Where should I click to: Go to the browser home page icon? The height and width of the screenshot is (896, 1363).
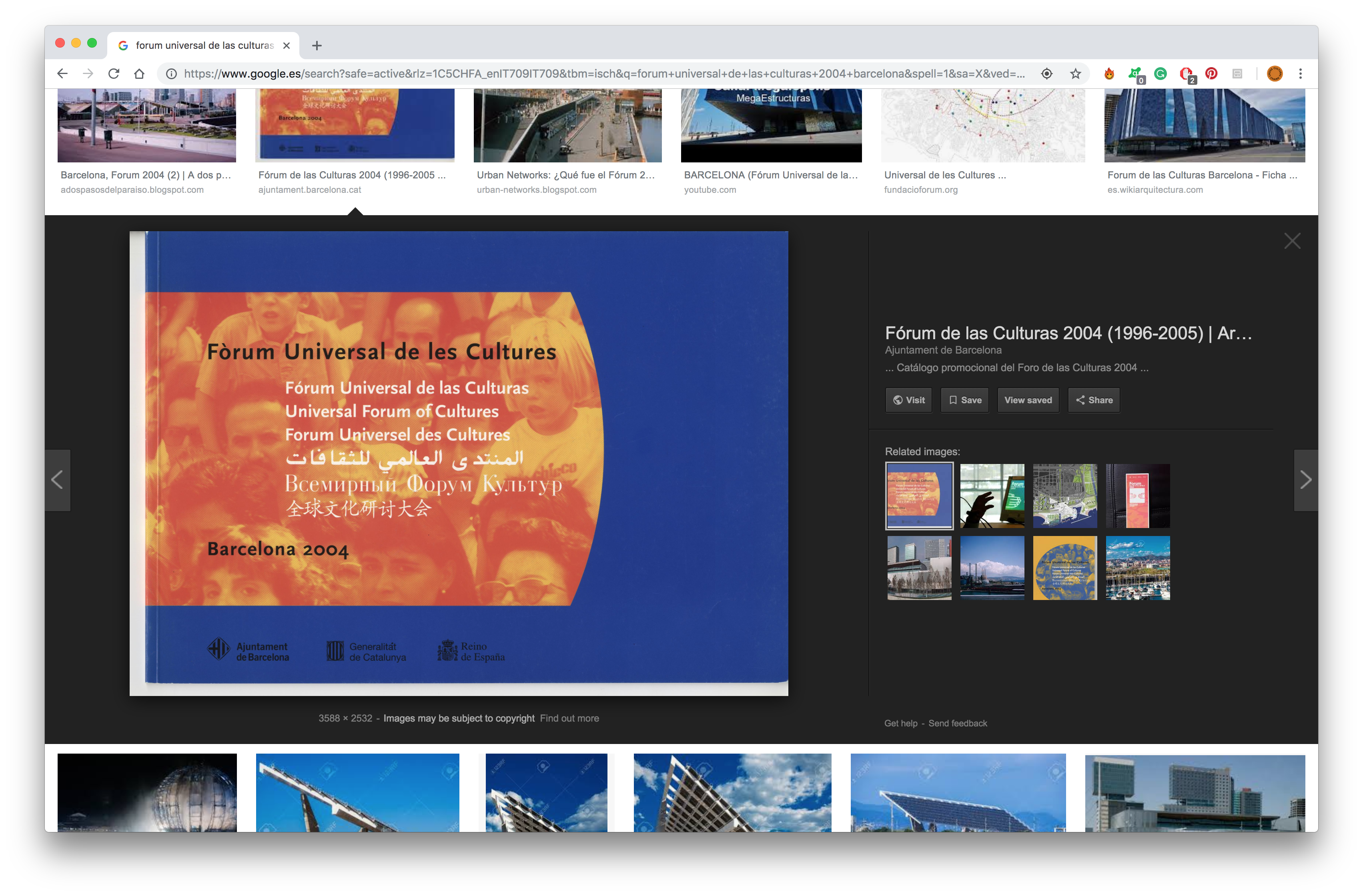(139, 74)
